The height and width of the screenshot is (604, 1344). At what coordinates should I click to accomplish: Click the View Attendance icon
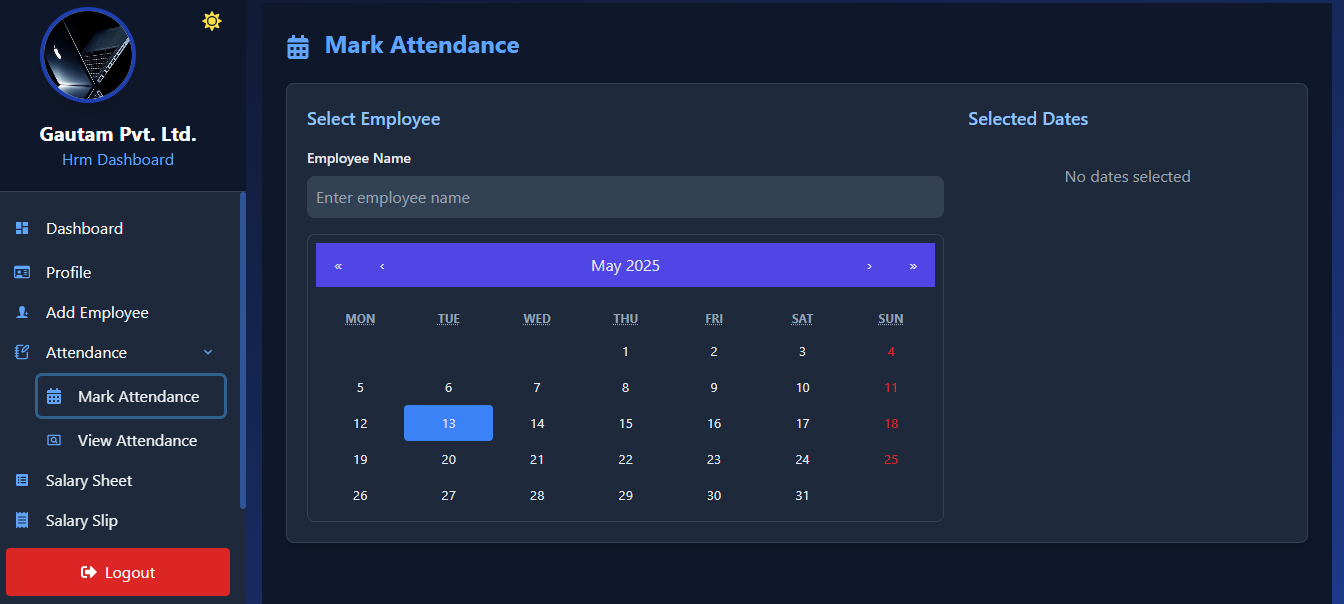click(54, 441)
